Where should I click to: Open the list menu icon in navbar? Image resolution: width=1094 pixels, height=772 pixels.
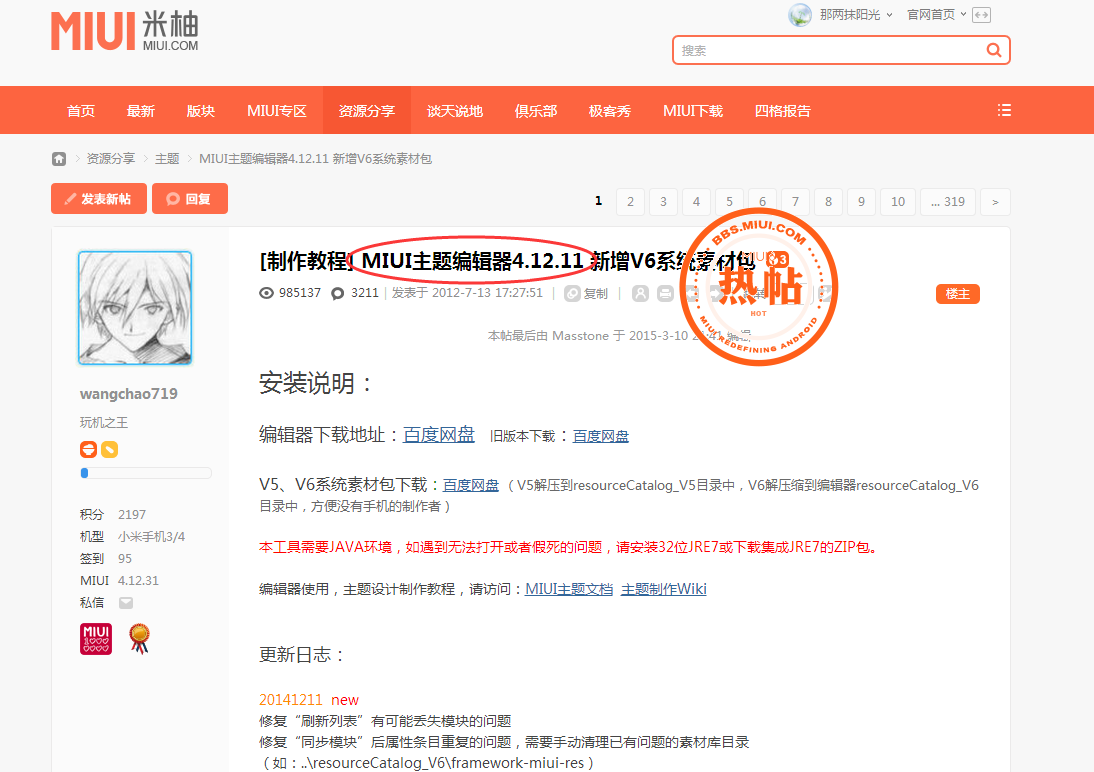[x=1004, y=110]
